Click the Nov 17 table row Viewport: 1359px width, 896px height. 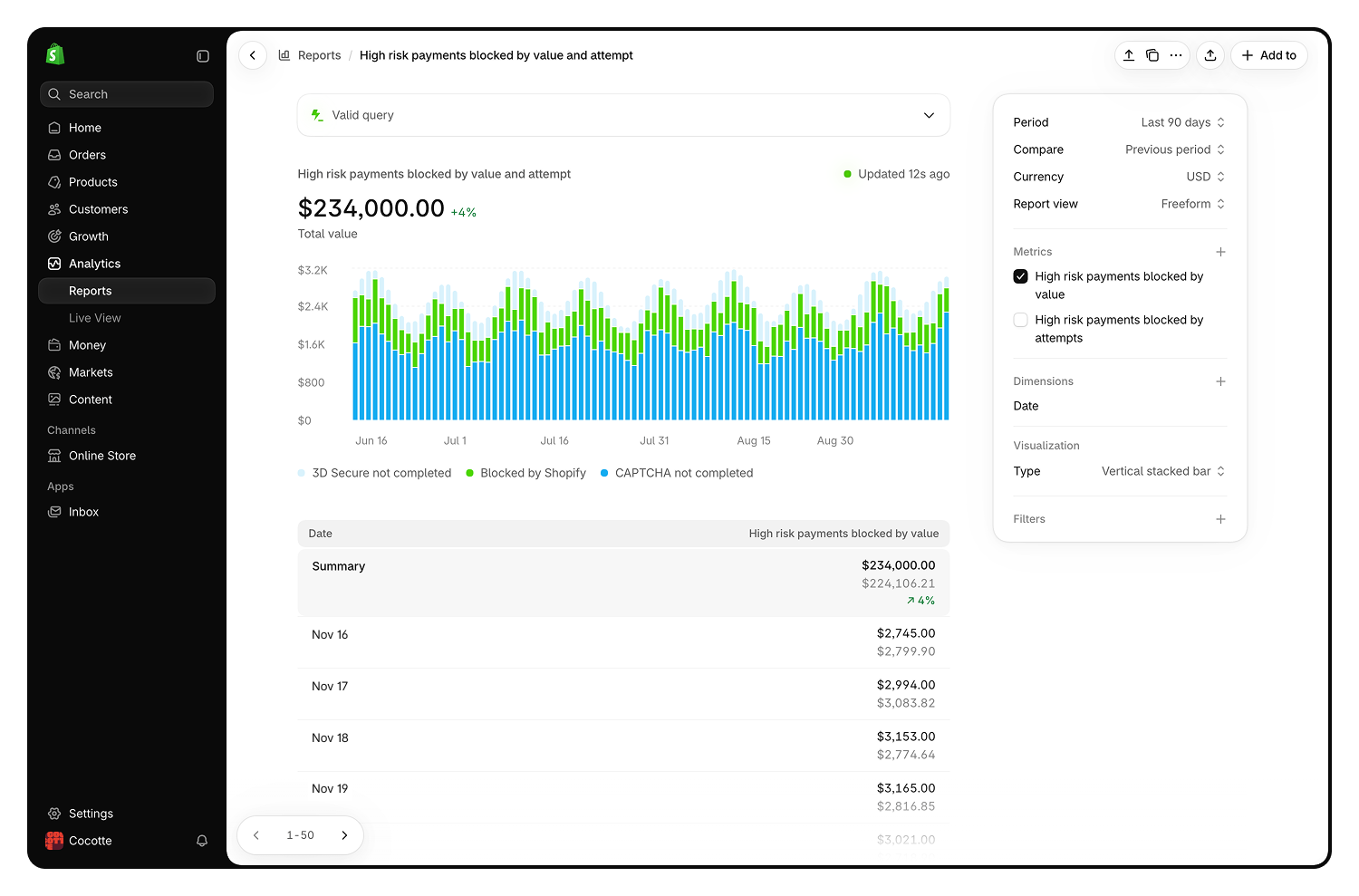[x=623, y=694]
